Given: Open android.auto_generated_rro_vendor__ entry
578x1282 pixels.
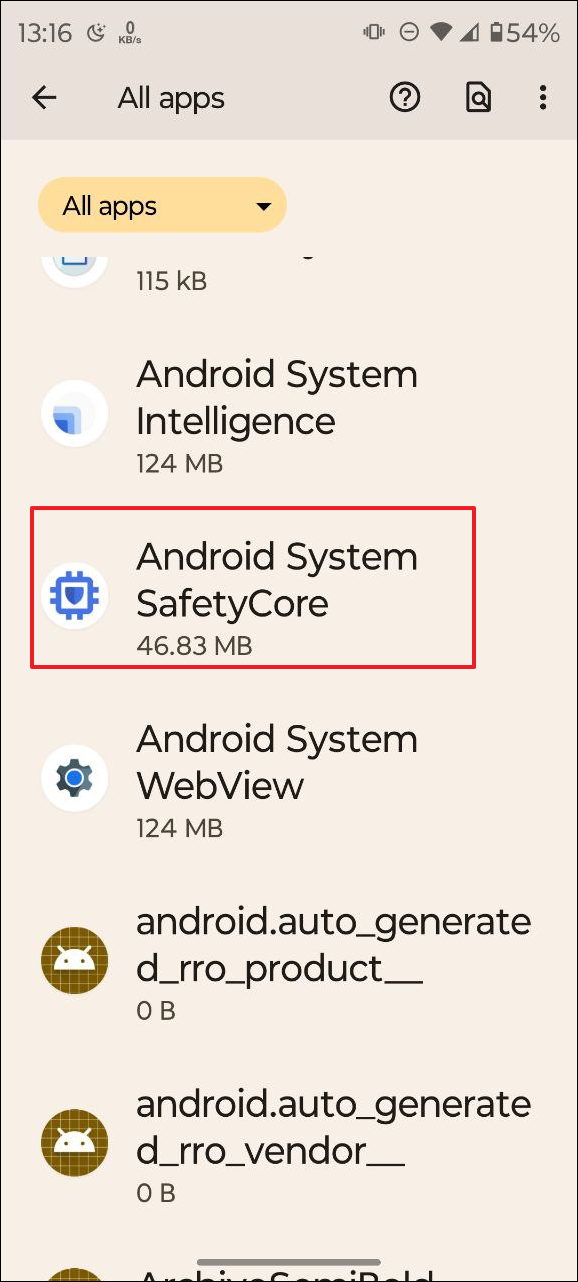Looking at the screenshot, I should click(x=289, y=1143).
